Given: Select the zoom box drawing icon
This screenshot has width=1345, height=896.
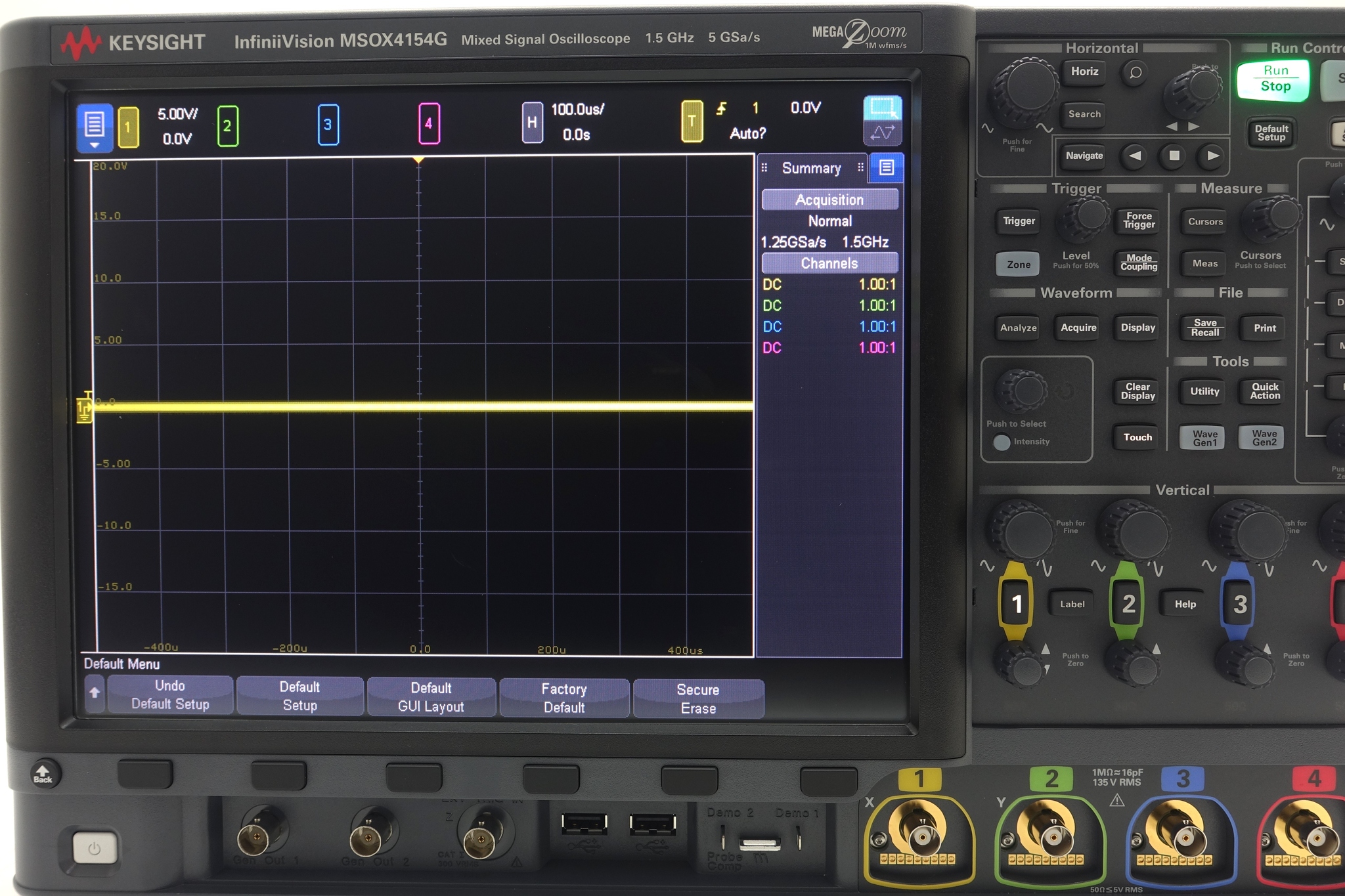Looking at the screenshot, I should (882, 108).
